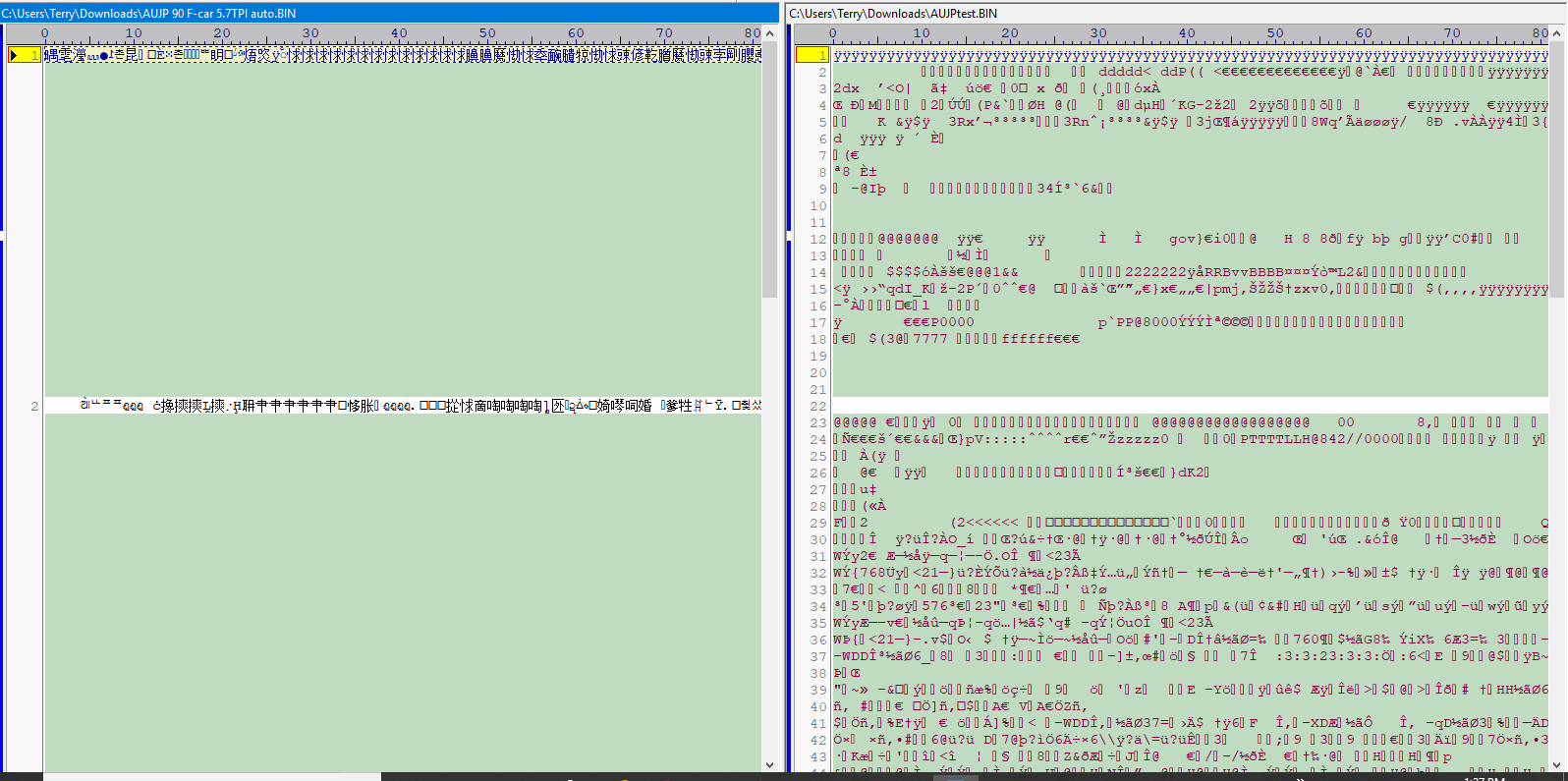Click blank white row 22 in right pane
The image size is (1568, 781).
(x=1179, y=406)
